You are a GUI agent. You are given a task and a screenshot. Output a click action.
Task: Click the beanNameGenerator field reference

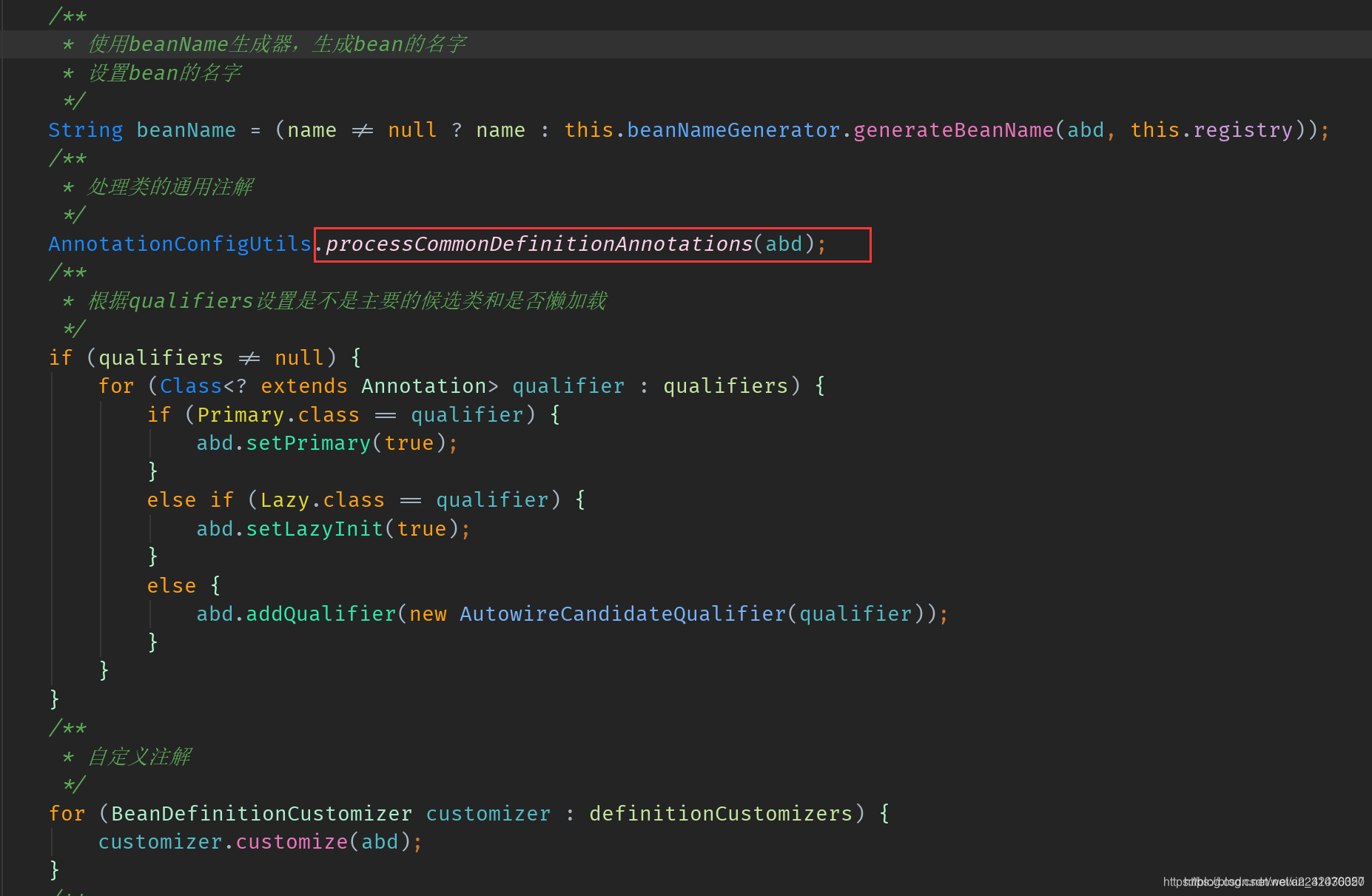733,130
